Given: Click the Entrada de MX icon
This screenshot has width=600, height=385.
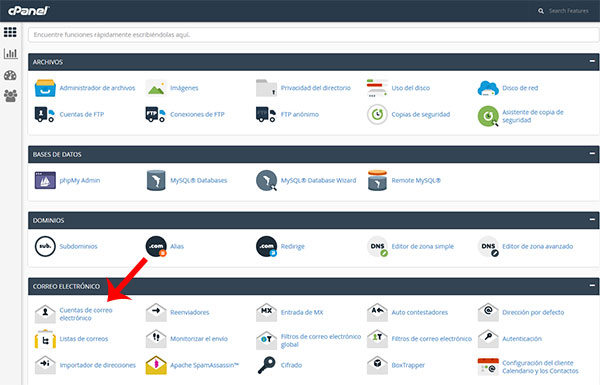Looking at the screenshot, I should click(x=266, y=312).
